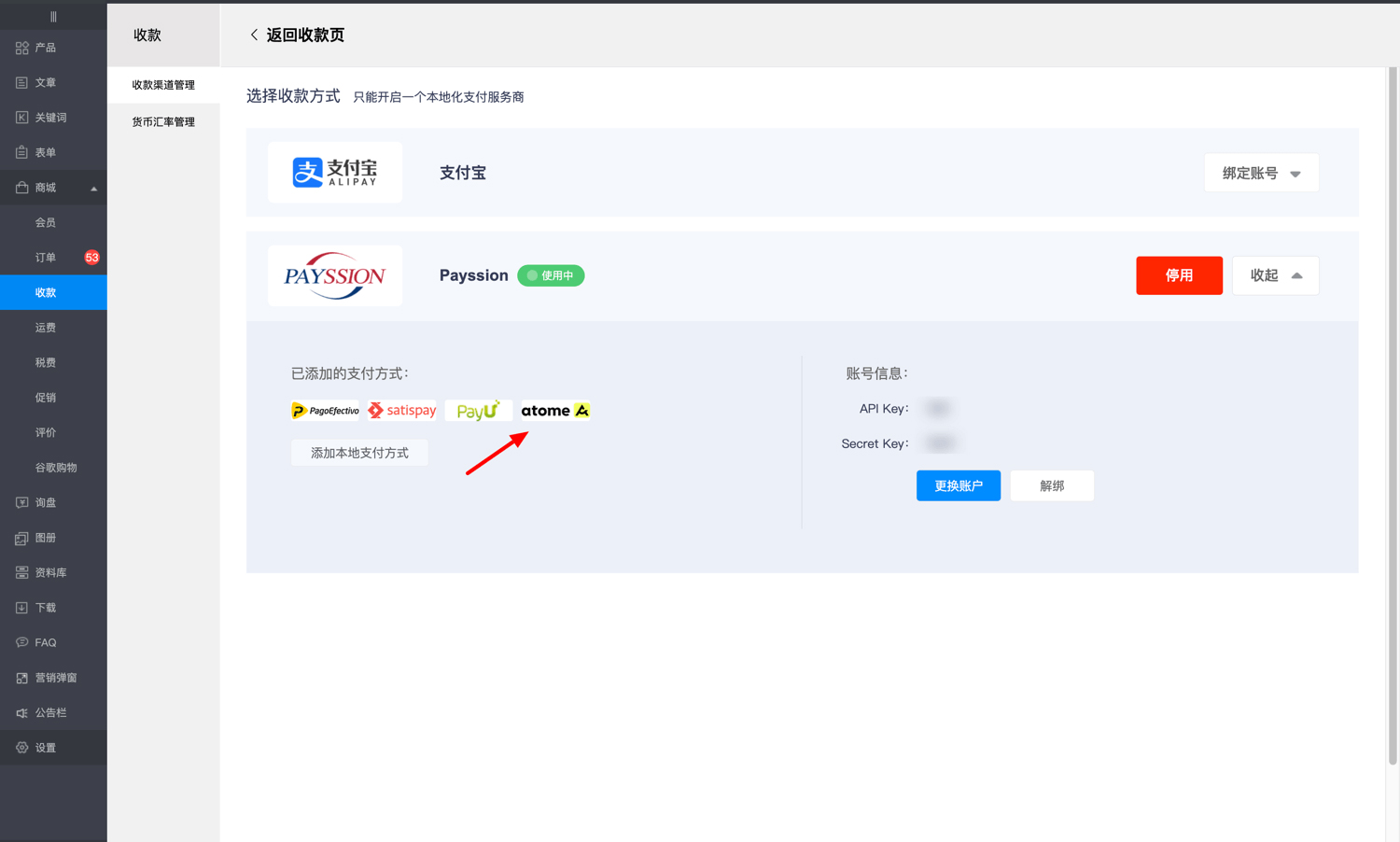1400x842 pixels.
Task: Open the 图册 album icon
Action: (x=21, y=538)
